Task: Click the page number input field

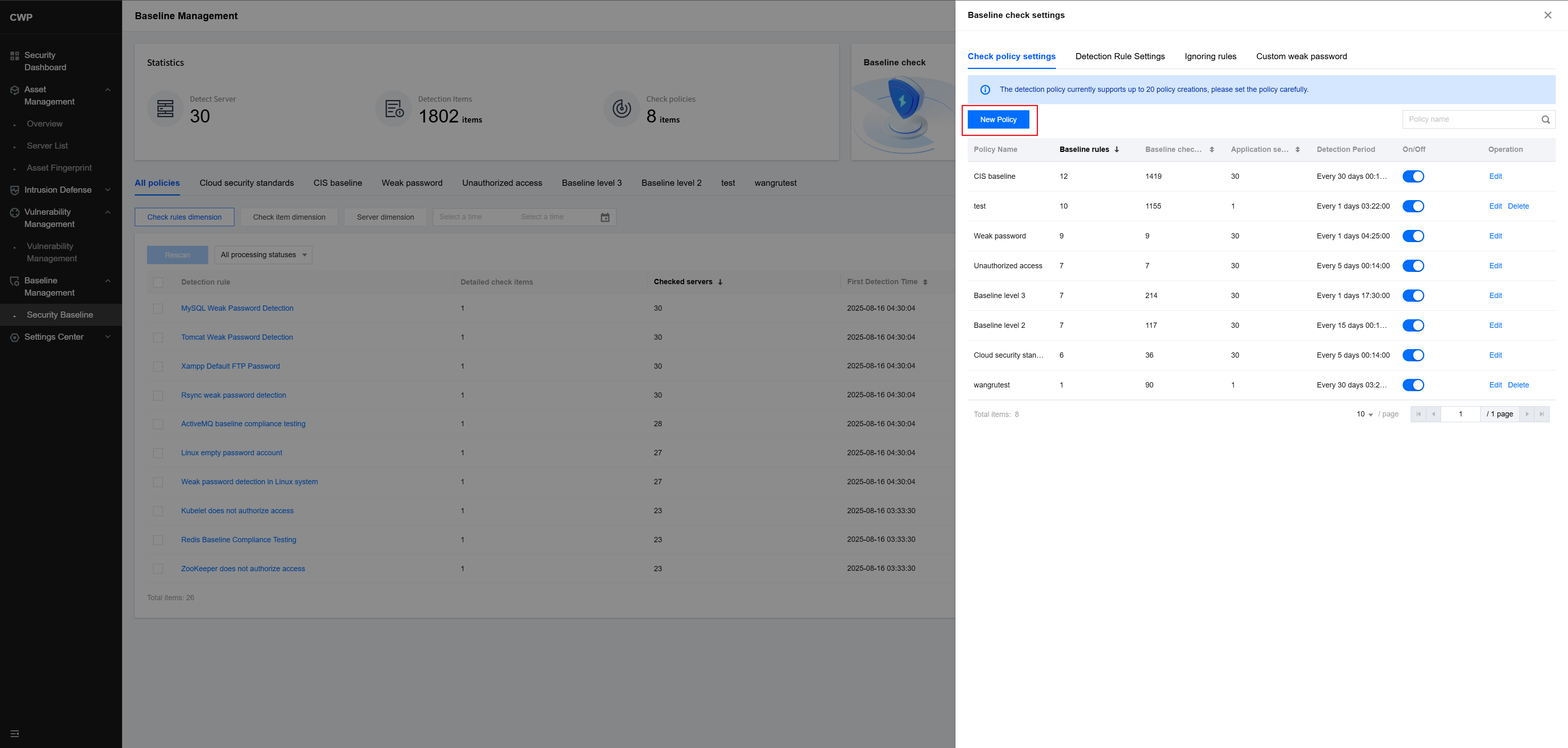Action: point(1460,414)
